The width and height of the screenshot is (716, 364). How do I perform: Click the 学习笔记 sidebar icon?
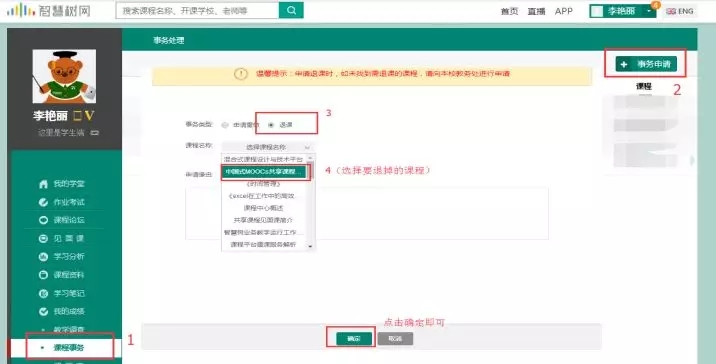pyautogui.click(x=43, y=293)
